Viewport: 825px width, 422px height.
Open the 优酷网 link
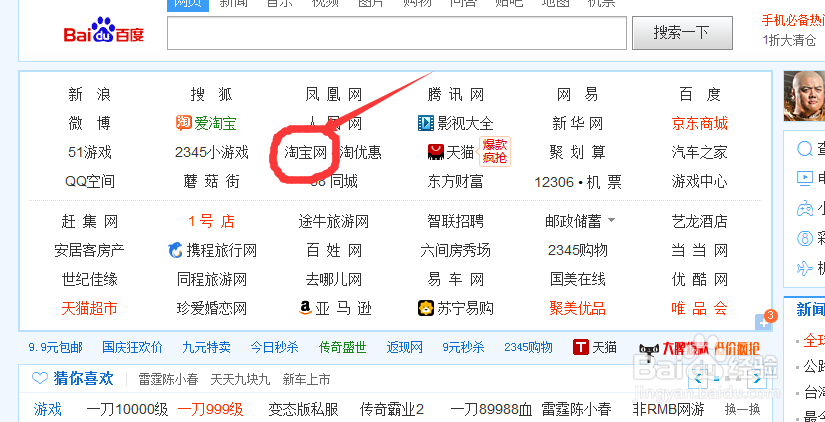[x=700, y=279]
